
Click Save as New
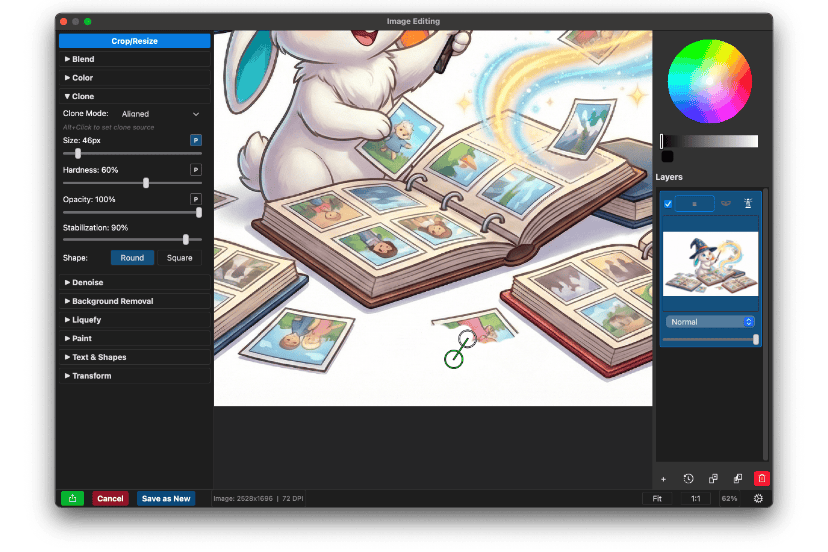pos(166,498)
